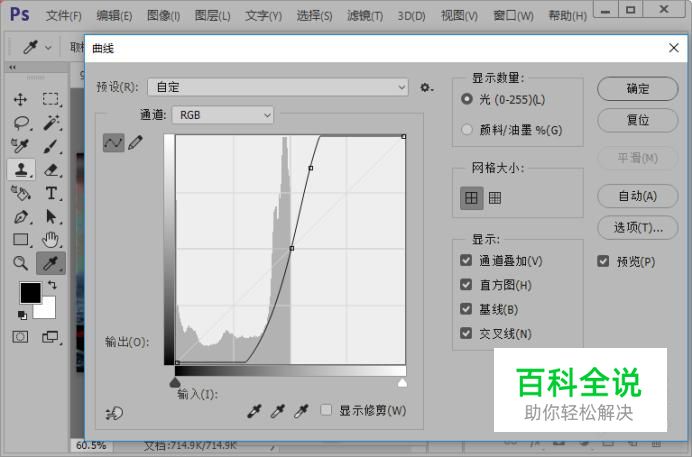This screenshot has height=457, width=692.
Task: Select the 颜料/油墨 % radio option
Action: pyautogui.click(x=466, y=130)
